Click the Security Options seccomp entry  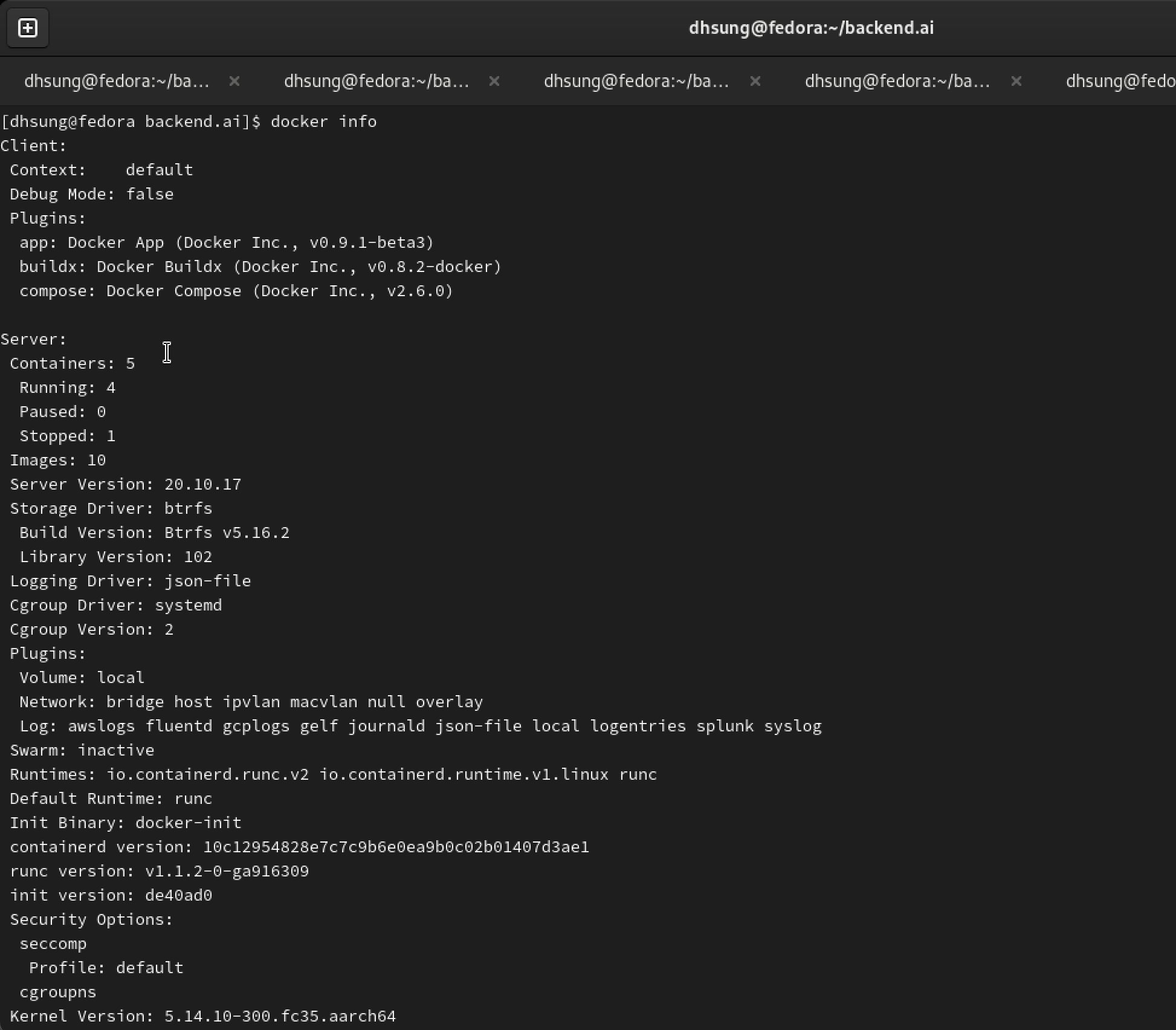coord(53,944)
